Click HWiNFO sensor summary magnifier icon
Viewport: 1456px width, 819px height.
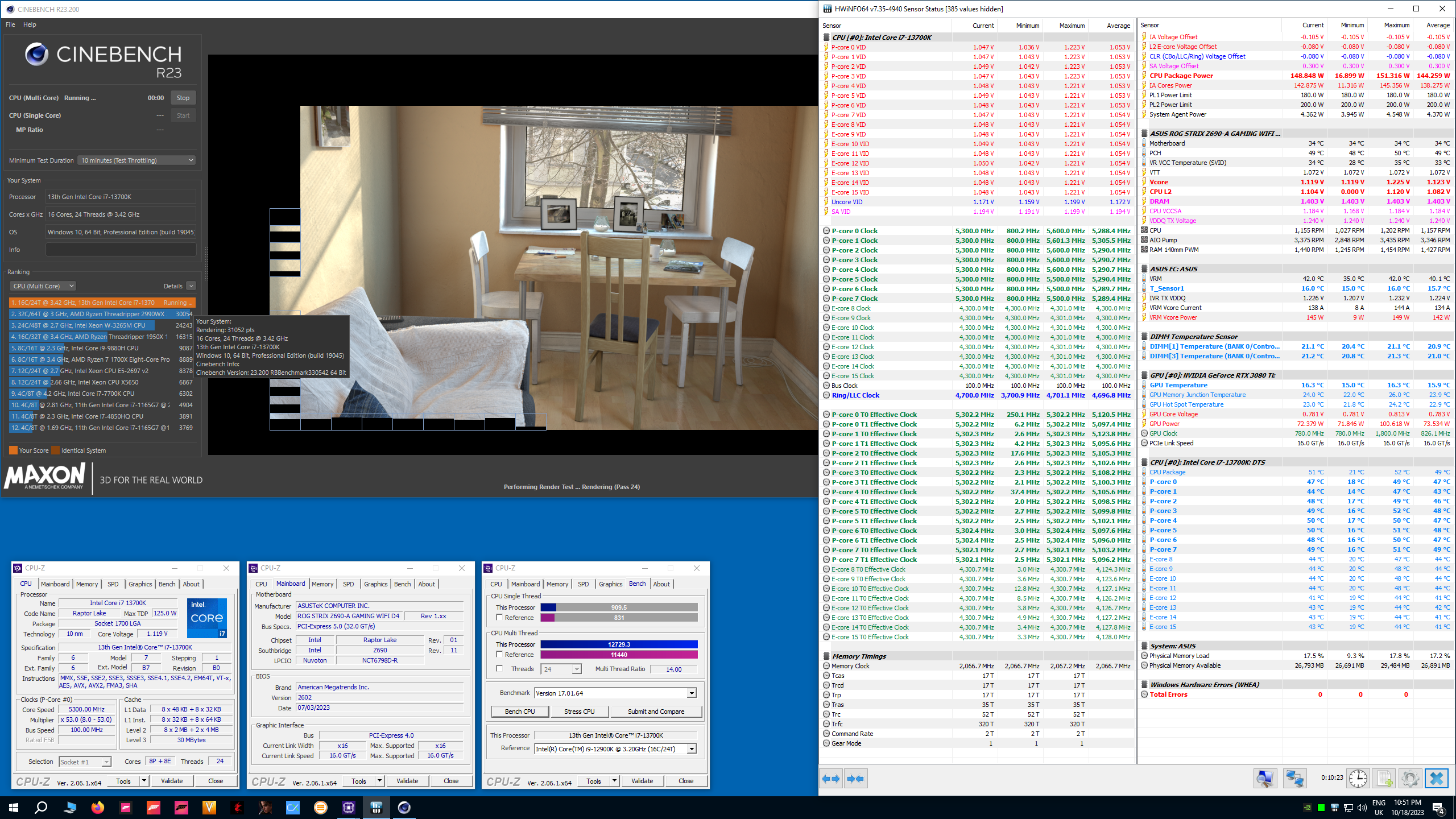pyautogui.click(x=1265, y=779)
